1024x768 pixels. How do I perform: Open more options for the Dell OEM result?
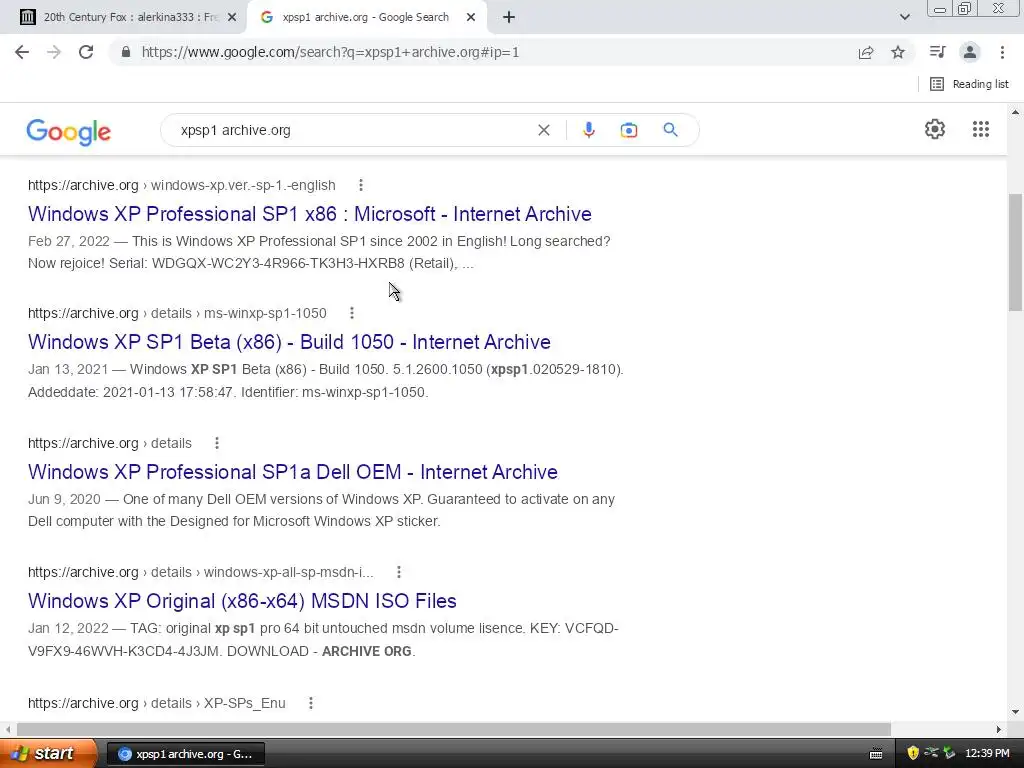216,443
